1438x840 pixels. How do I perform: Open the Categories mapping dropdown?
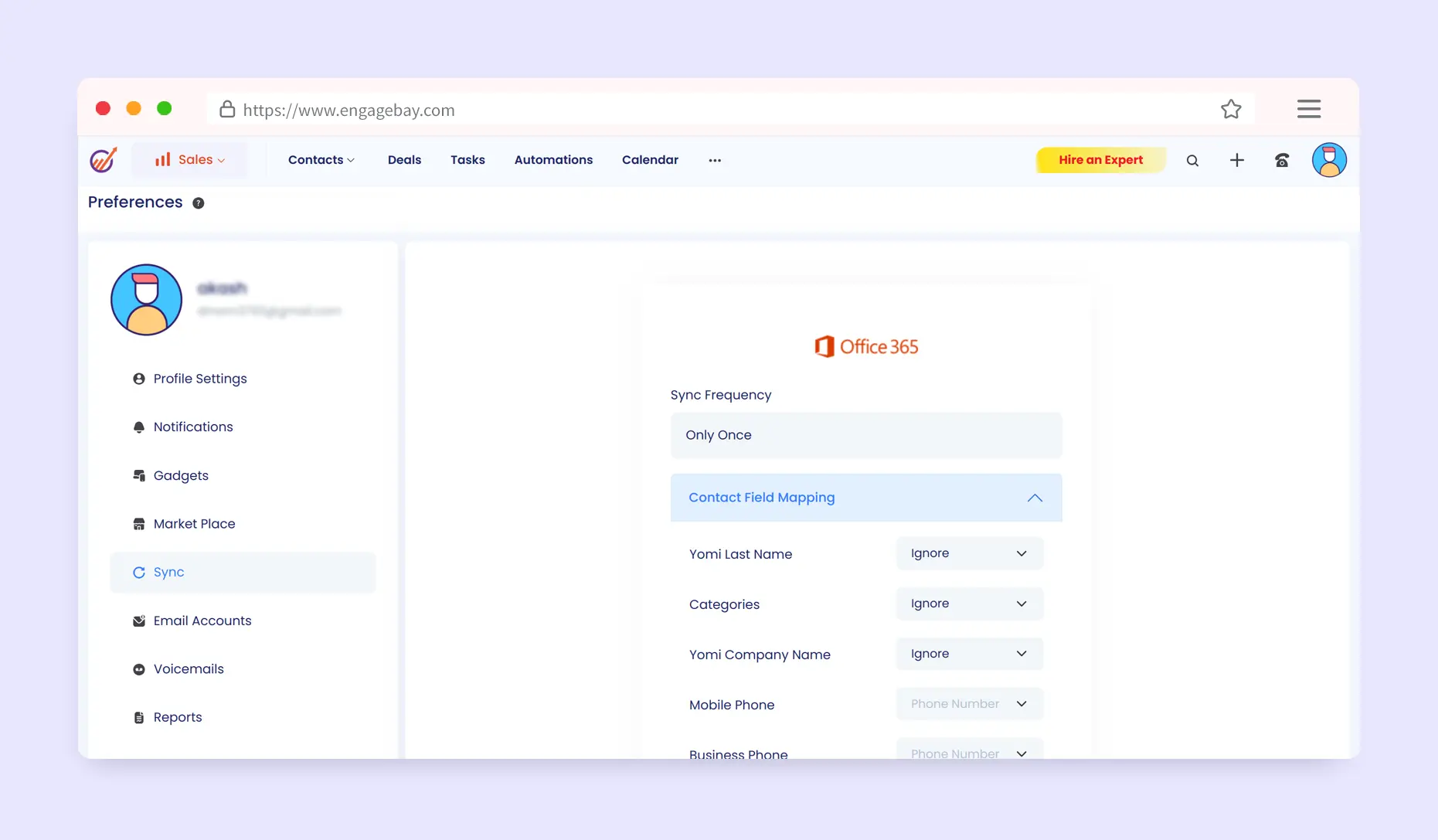click(969, 604)
